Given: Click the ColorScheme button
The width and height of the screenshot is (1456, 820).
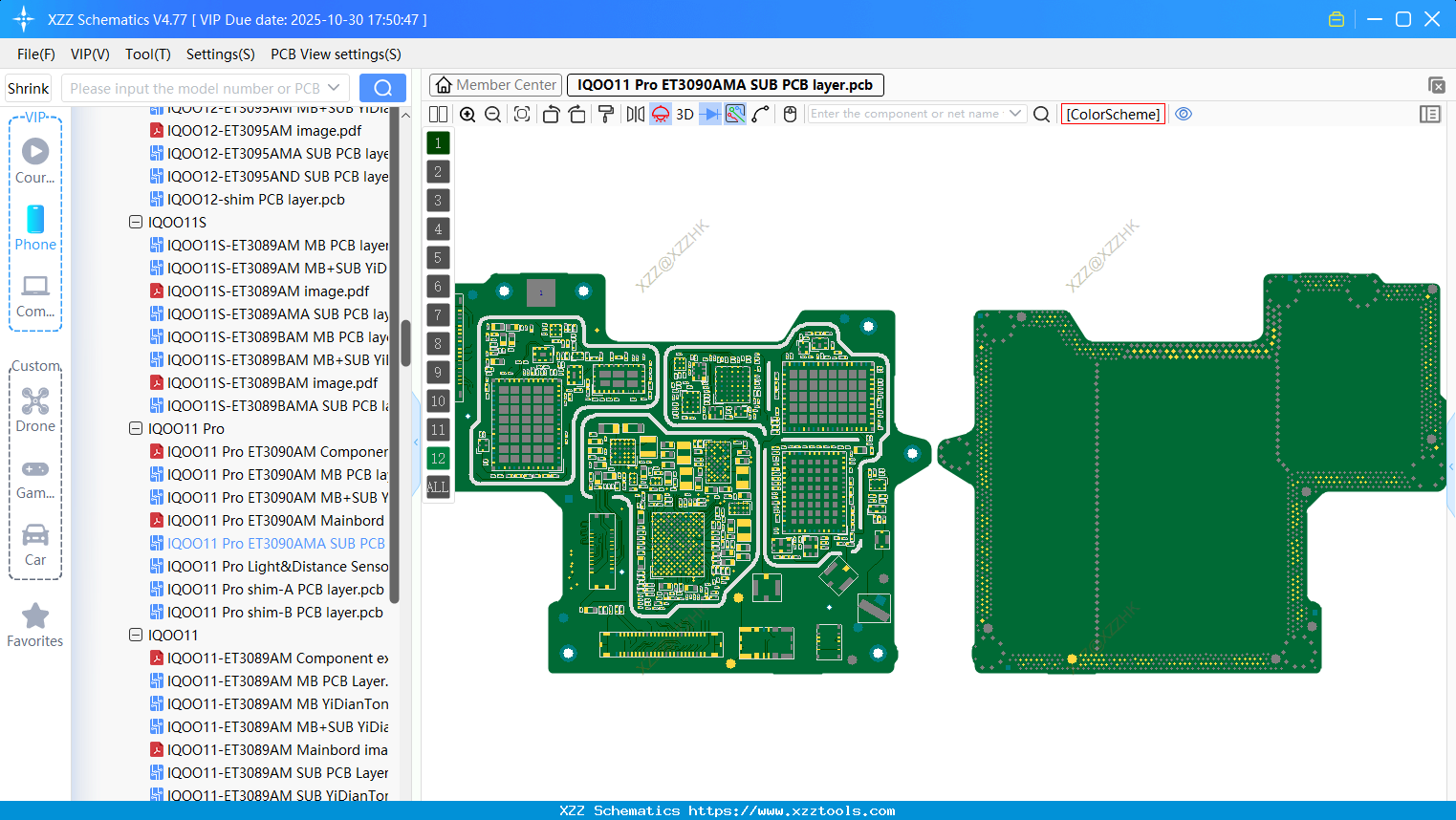Looking at the screenshot, I should click(x=1113, y=114).
